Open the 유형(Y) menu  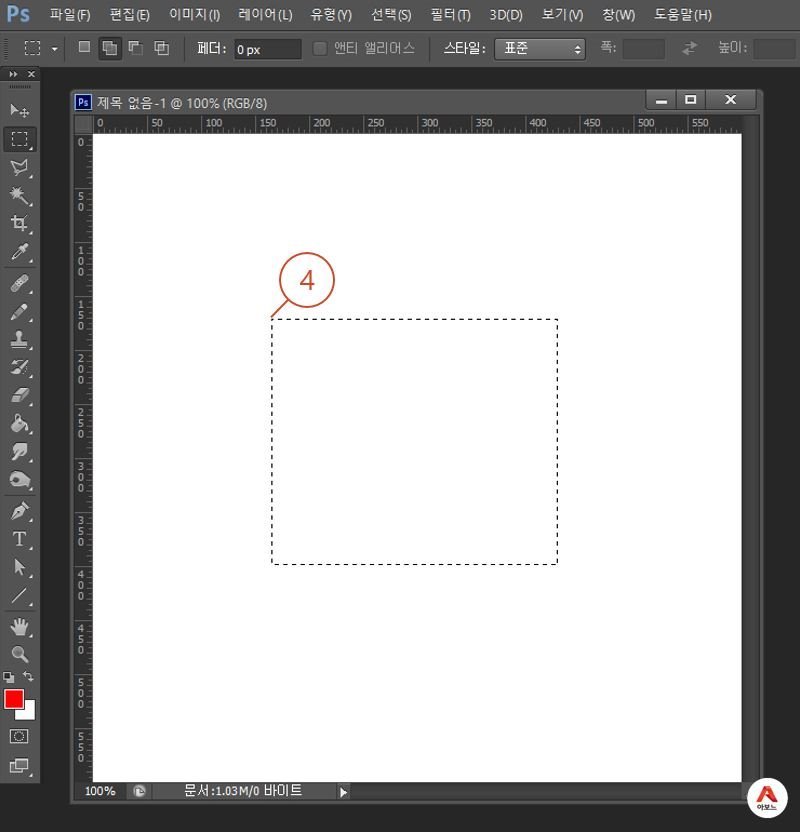click(x=331, y=14)
